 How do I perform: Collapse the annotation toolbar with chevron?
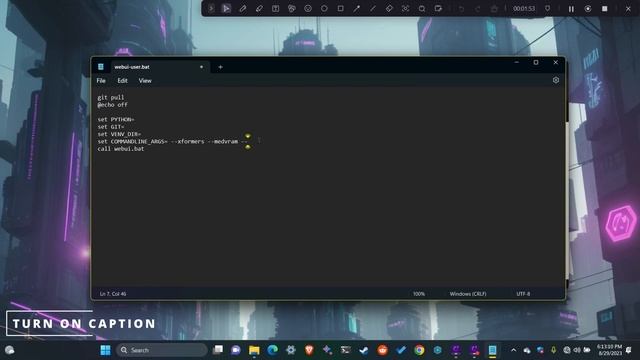click(211, 9)
